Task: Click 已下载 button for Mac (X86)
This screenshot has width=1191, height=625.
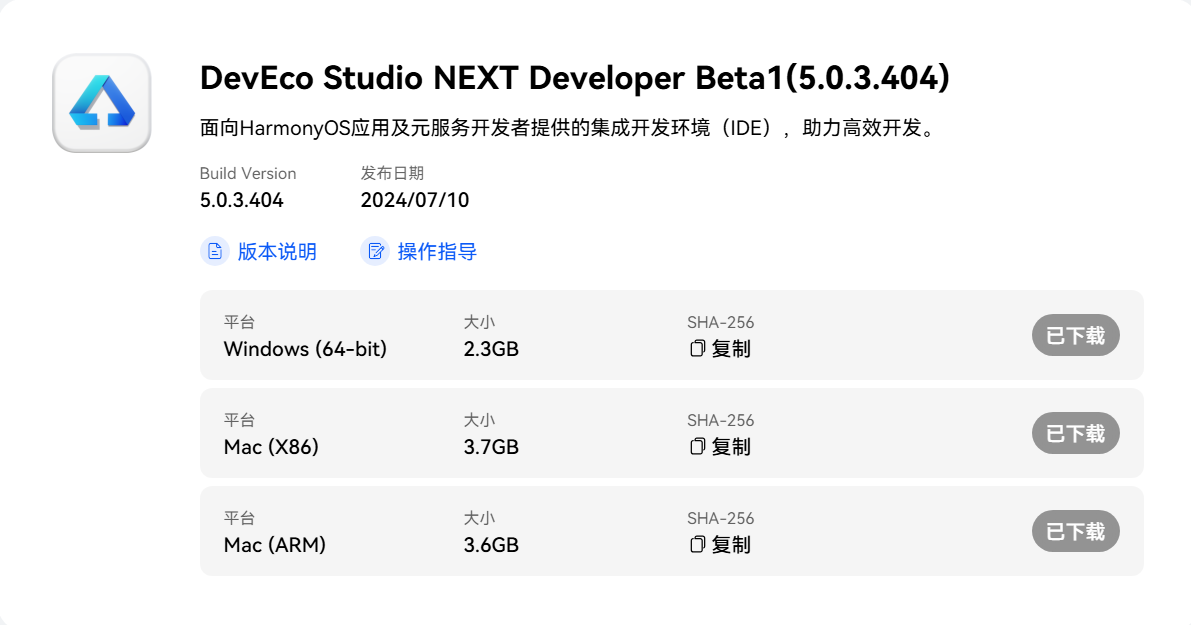Action: (x=1076, y=433)
